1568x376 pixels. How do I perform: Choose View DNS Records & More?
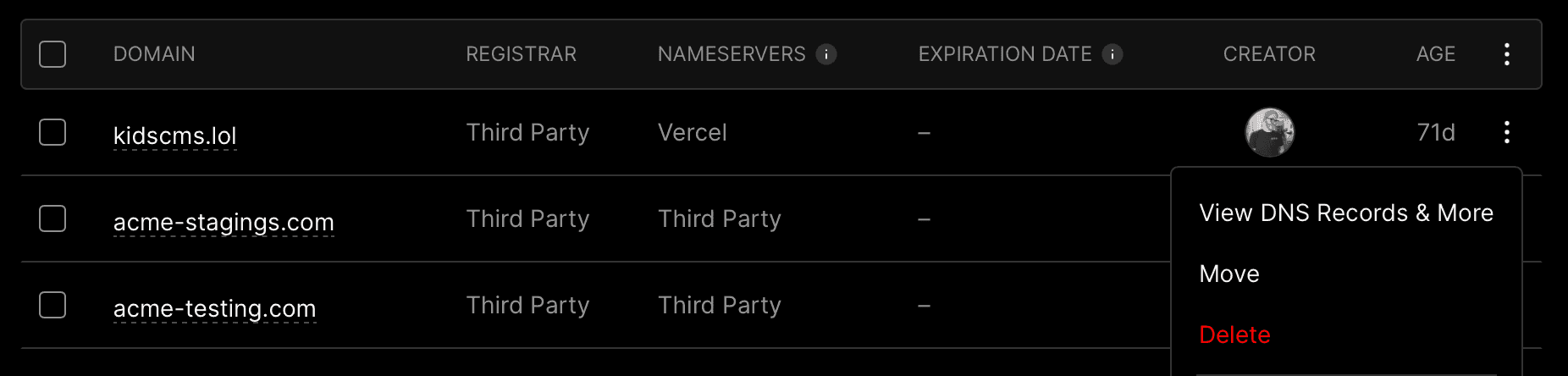1346,213
